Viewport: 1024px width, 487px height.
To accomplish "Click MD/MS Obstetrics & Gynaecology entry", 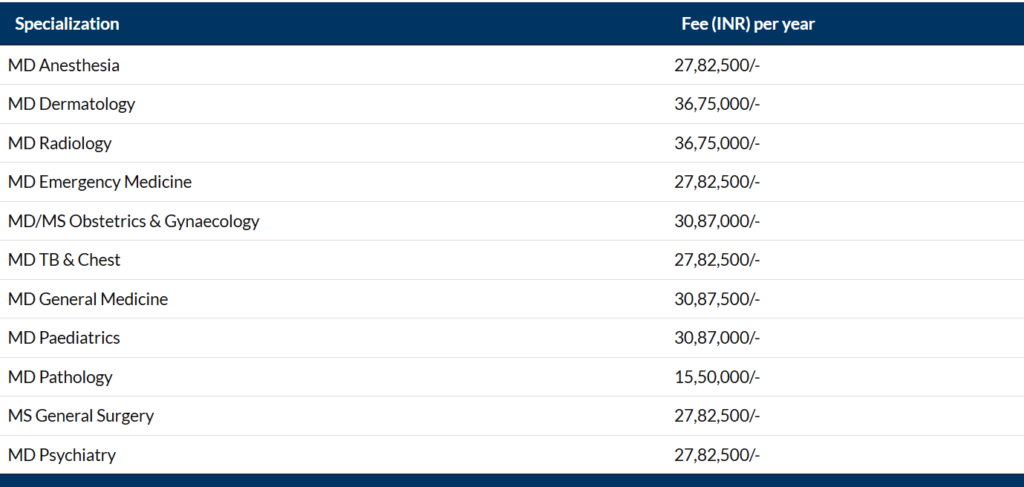I will pyautogui.click(x=133, y=221).
